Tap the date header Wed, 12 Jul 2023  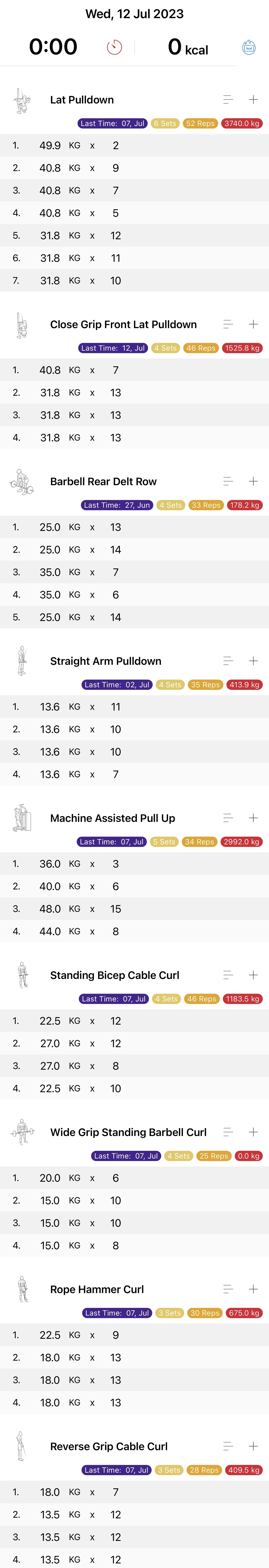[x=134, y=13]
